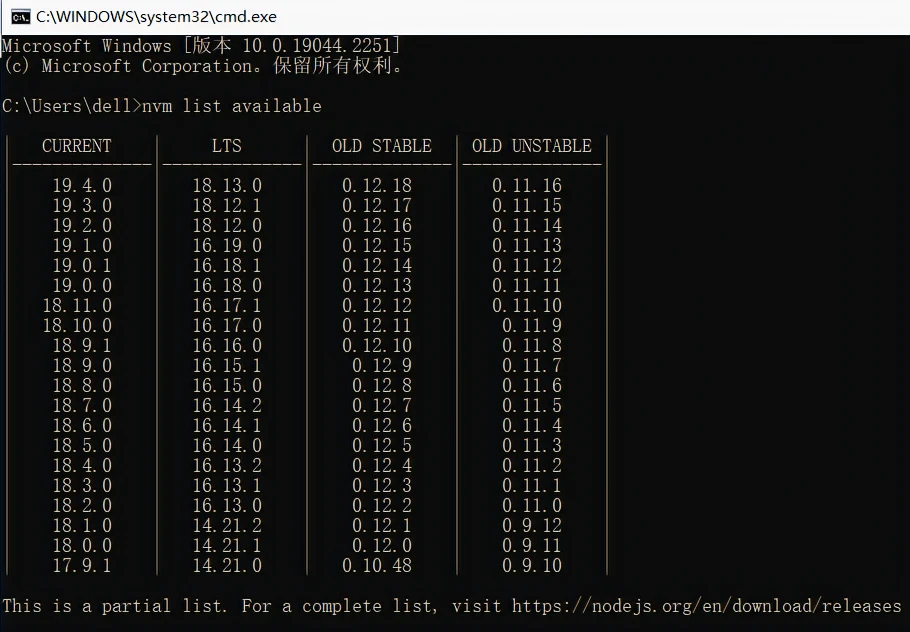Viewport: 910px width, 632px height.
Task: Click the title bar text C:\WINDOWS\system32\cmd.exe
Action: click(156, 17)
